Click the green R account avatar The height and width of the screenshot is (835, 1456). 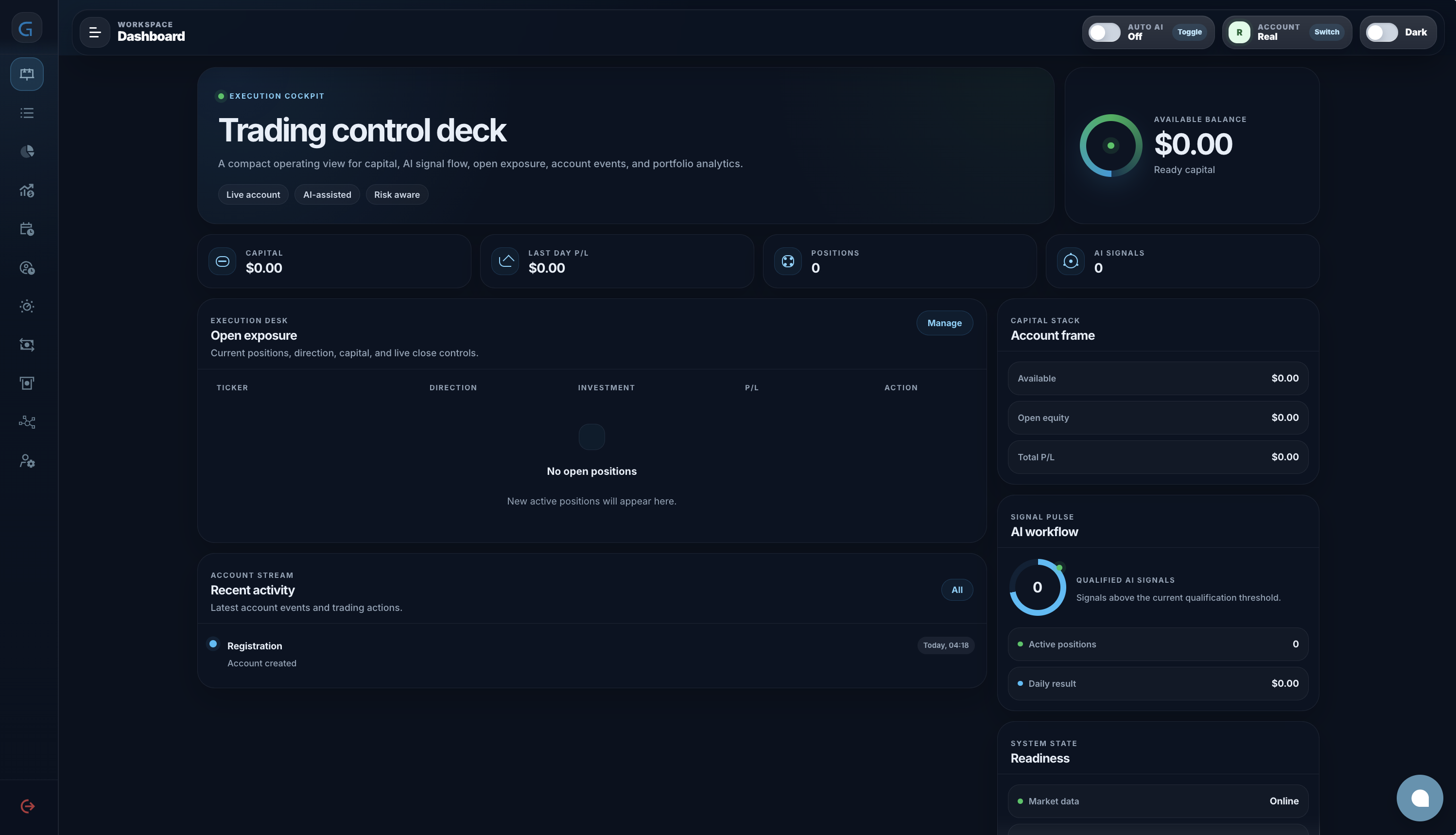click(1239, 32)
